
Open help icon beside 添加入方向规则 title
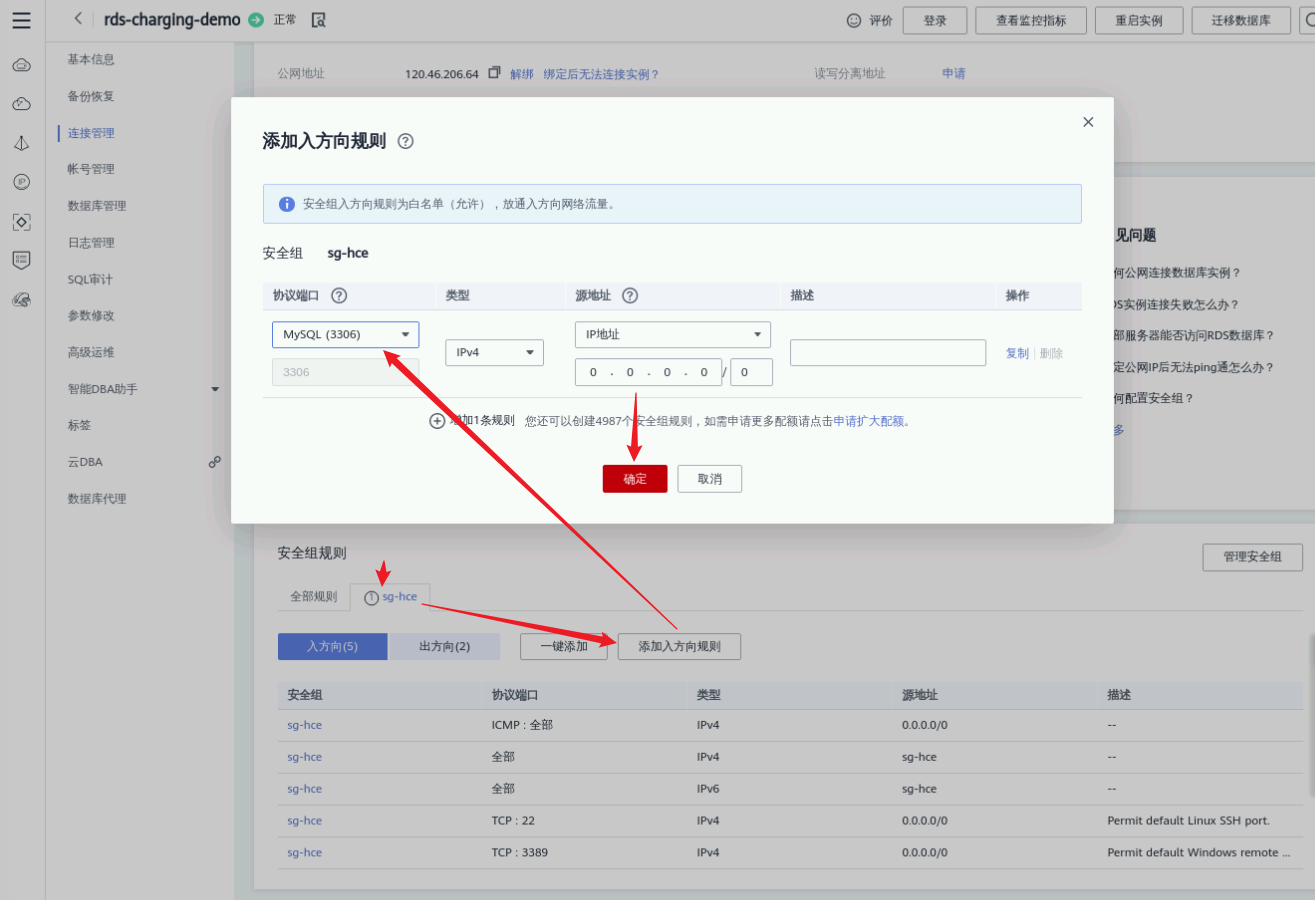[x=405, y=141]
